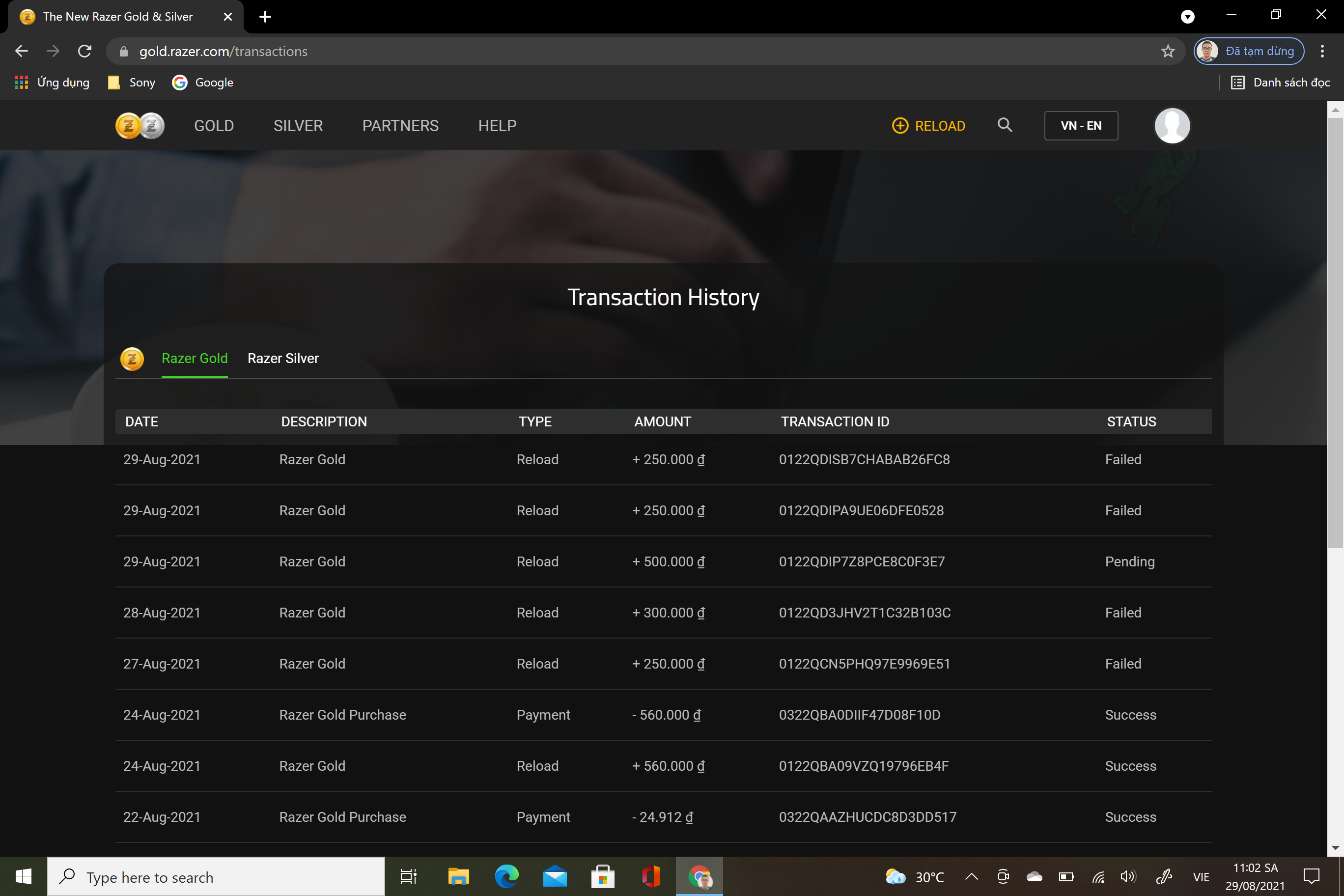Click the STATUS column header
Image resolution: width=1344 pixels, height=896 pixels.
(1131, 421)
